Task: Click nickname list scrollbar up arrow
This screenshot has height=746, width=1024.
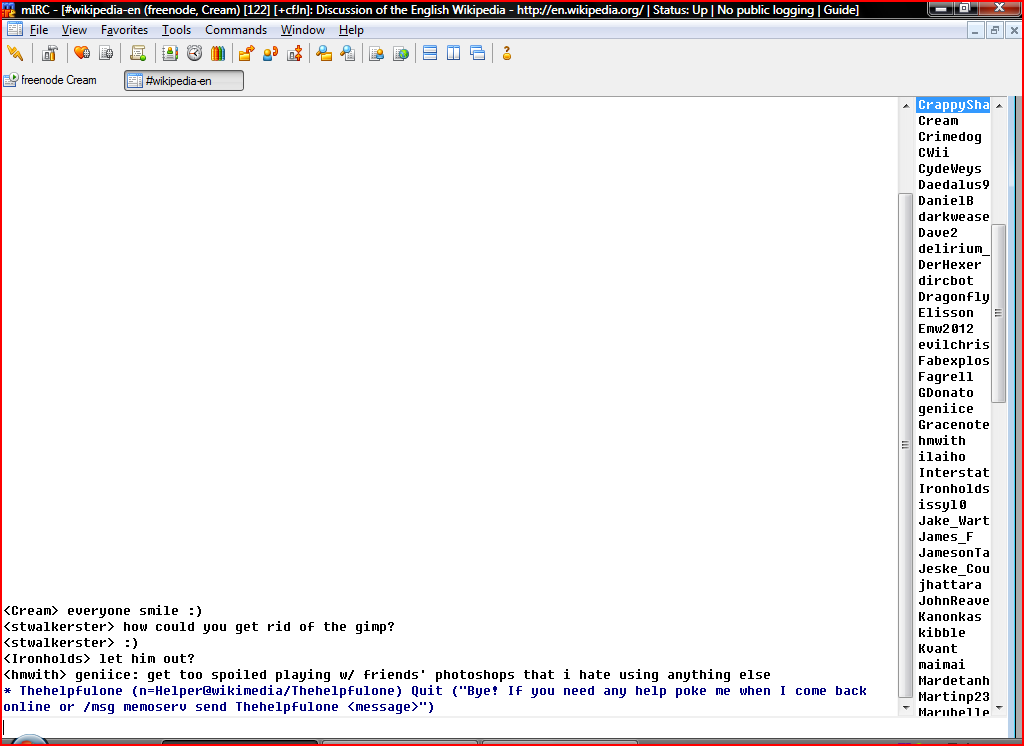Action: point(999,105)
